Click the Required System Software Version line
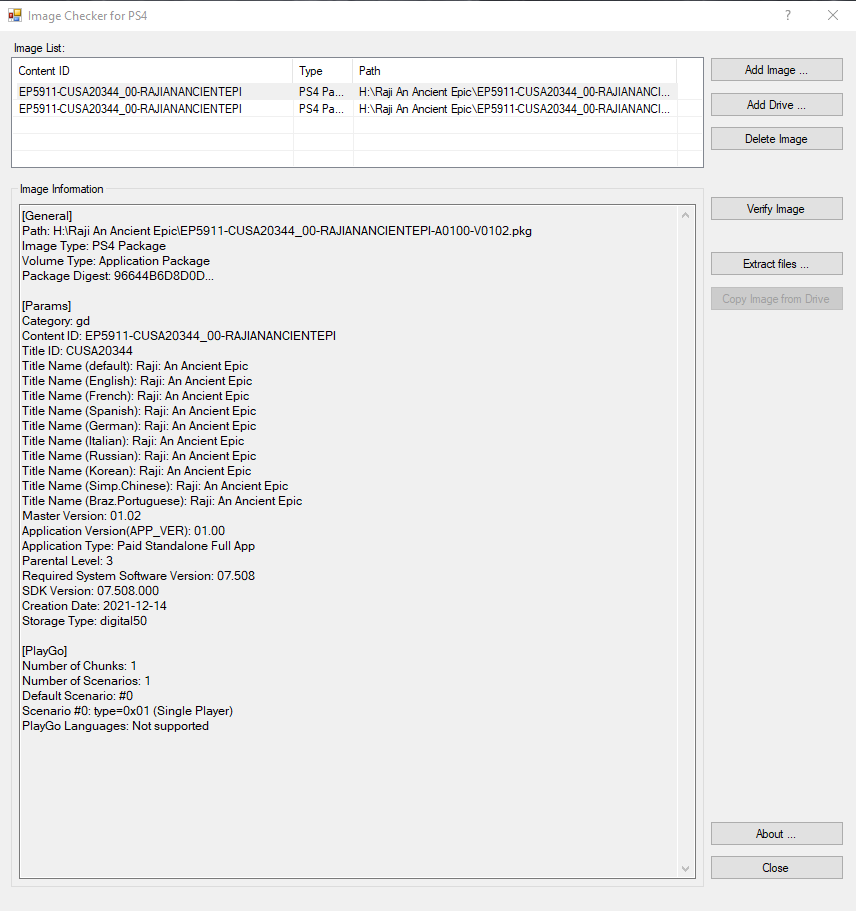 pyautogui.click(x=138, y=576)
